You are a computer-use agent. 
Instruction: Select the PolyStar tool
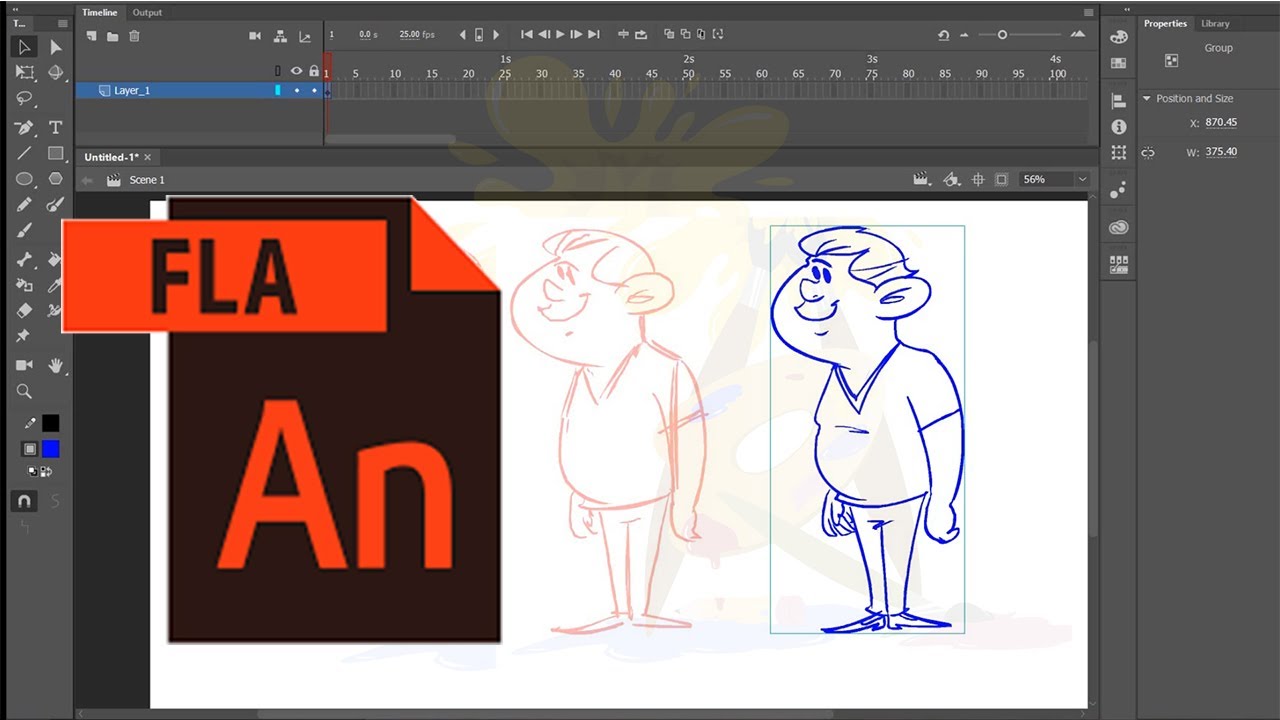point(56,179)
